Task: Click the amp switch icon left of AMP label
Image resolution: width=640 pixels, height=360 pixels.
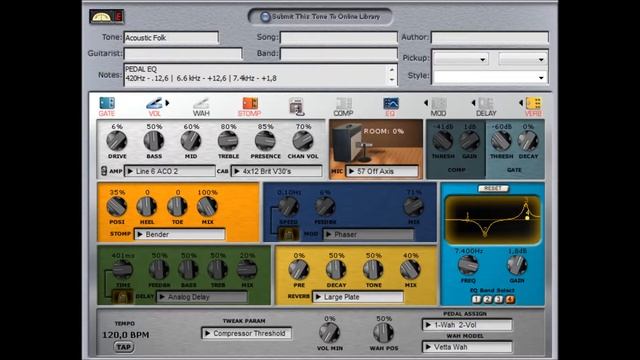Action: point(104,171)
